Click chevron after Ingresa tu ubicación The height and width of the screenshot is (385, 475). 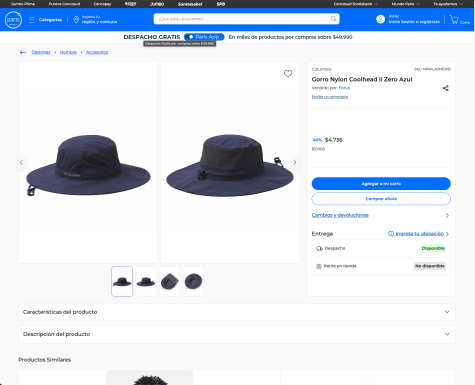pyautogui.click(x=447, y=234)
